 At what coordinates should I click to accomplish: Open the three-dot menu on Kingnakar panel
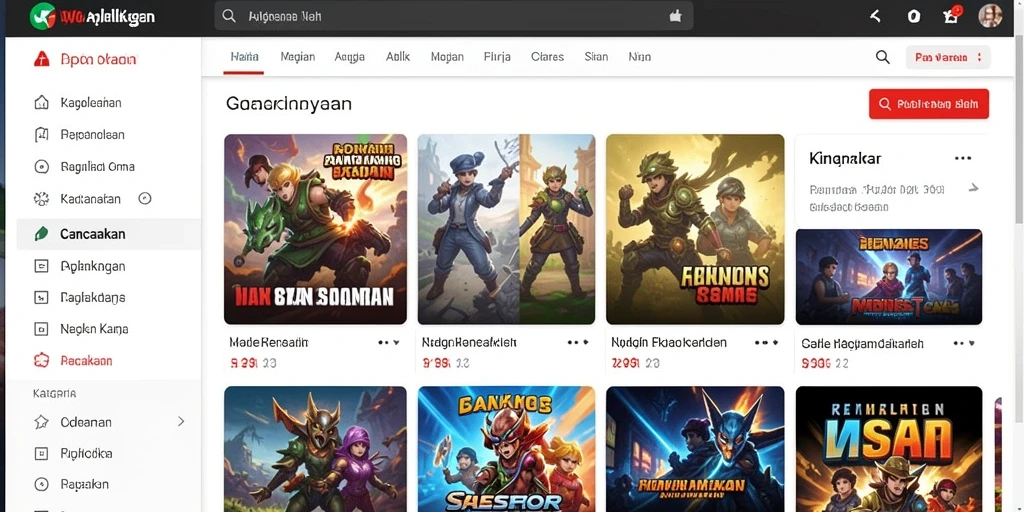(963, 158)
